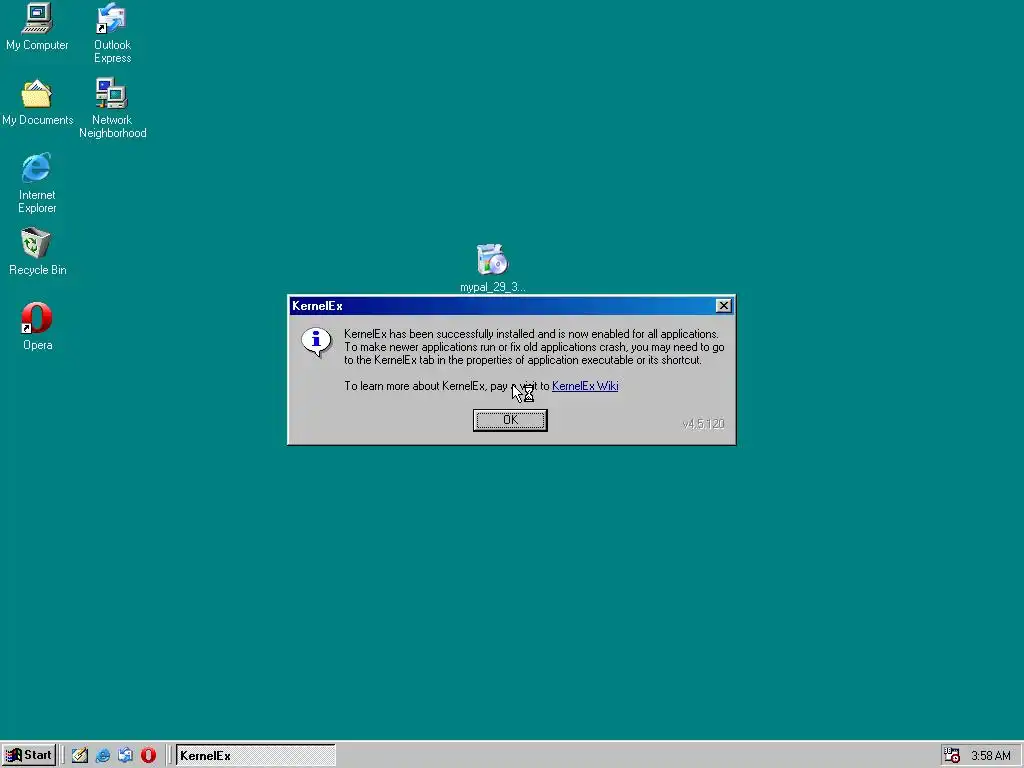Click Show Desktop quick launch icon
Viewport: 1024px width, 768px height.
click(x=80, y=756)
